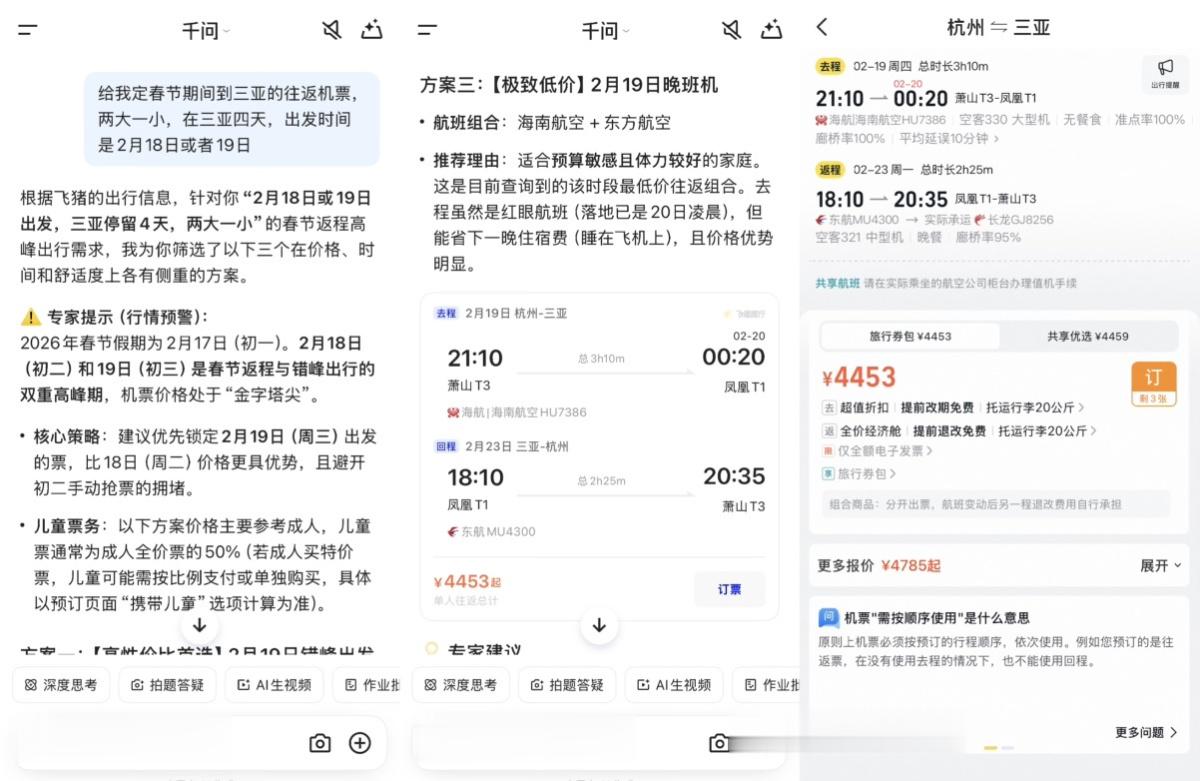Open camera icon next to the plus icon

point(320,743)
